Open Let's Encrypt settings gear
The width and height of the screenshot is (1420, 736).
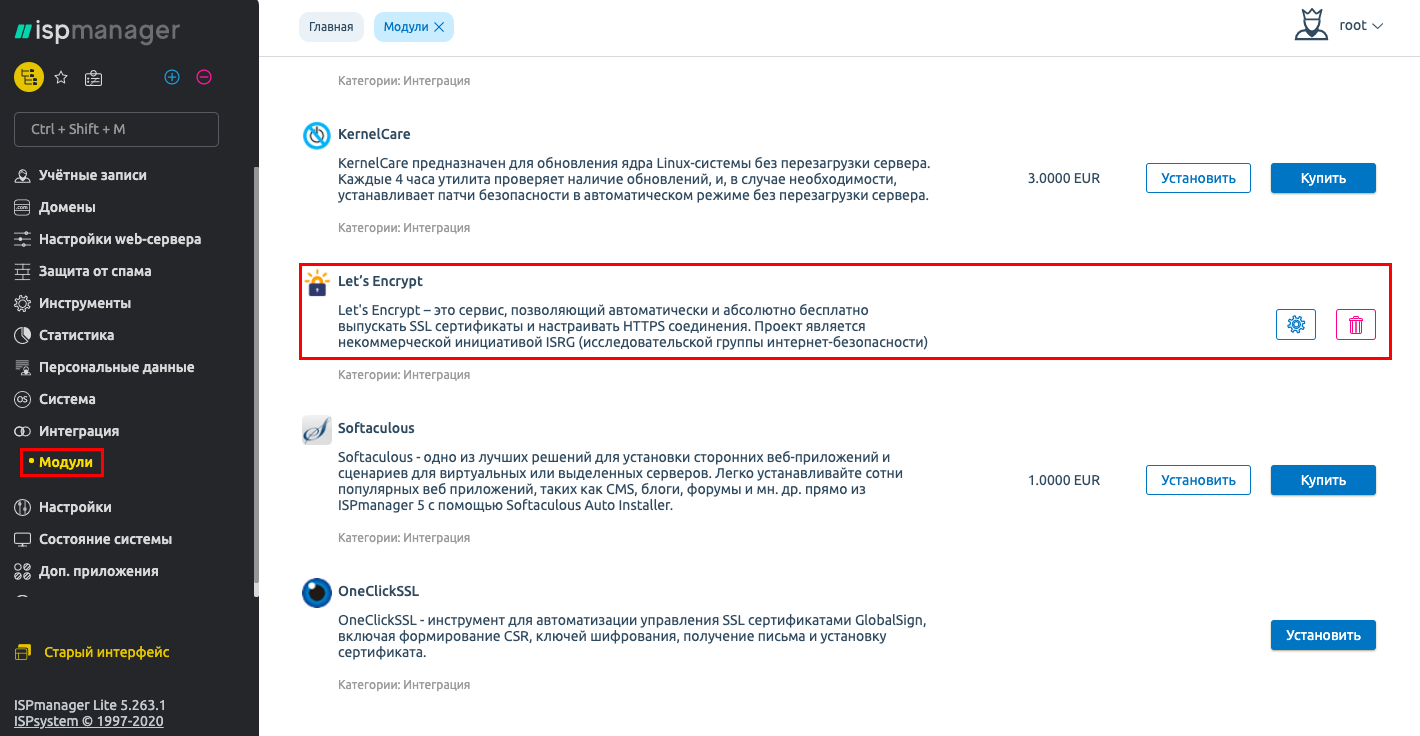tap(1296, 324)
